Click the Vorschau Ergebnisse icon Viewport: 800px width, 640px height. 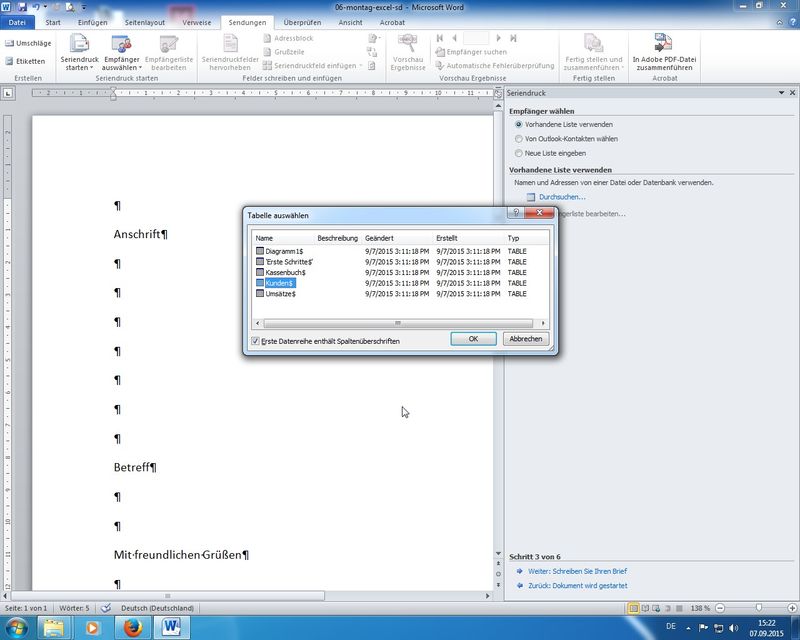tap(408, 44)
